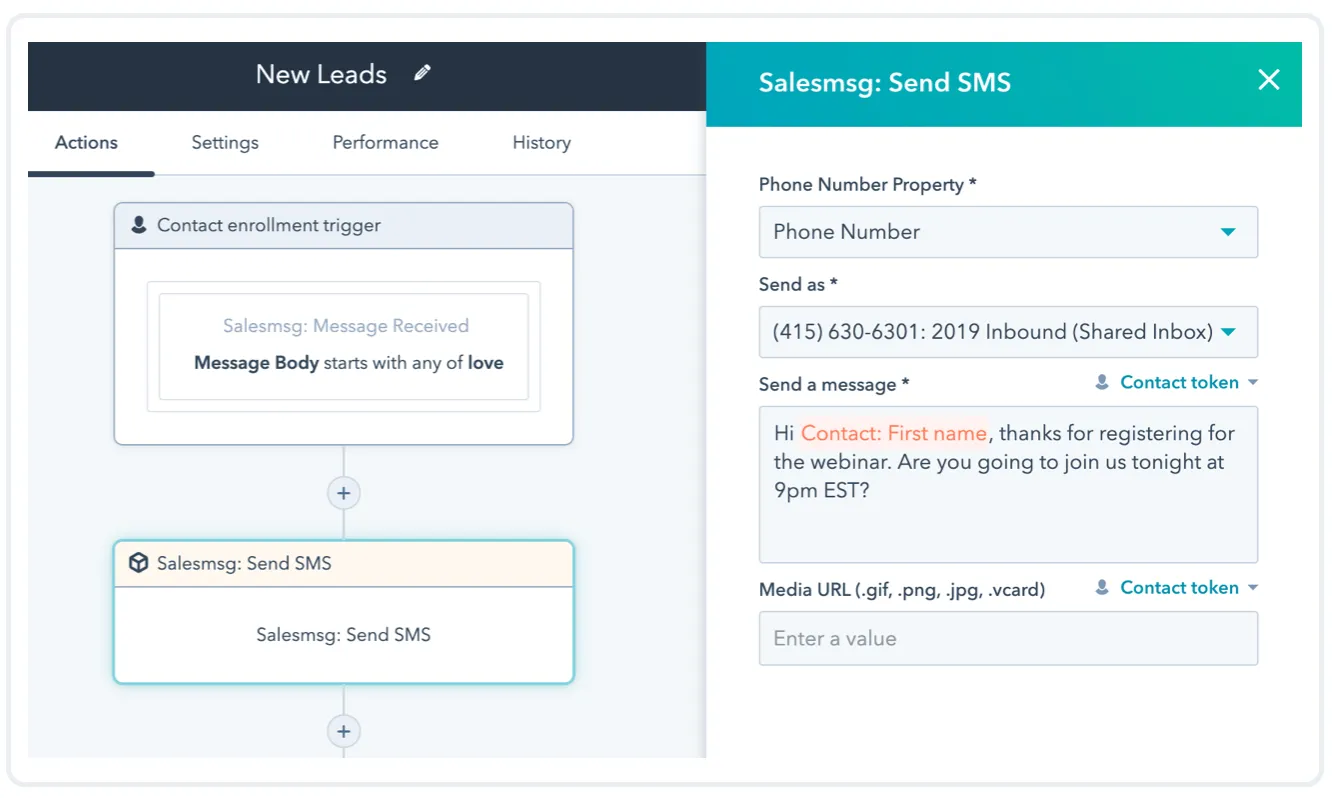
Task: Click the plus icon beneath the Send SMS action
Action: 343,731
